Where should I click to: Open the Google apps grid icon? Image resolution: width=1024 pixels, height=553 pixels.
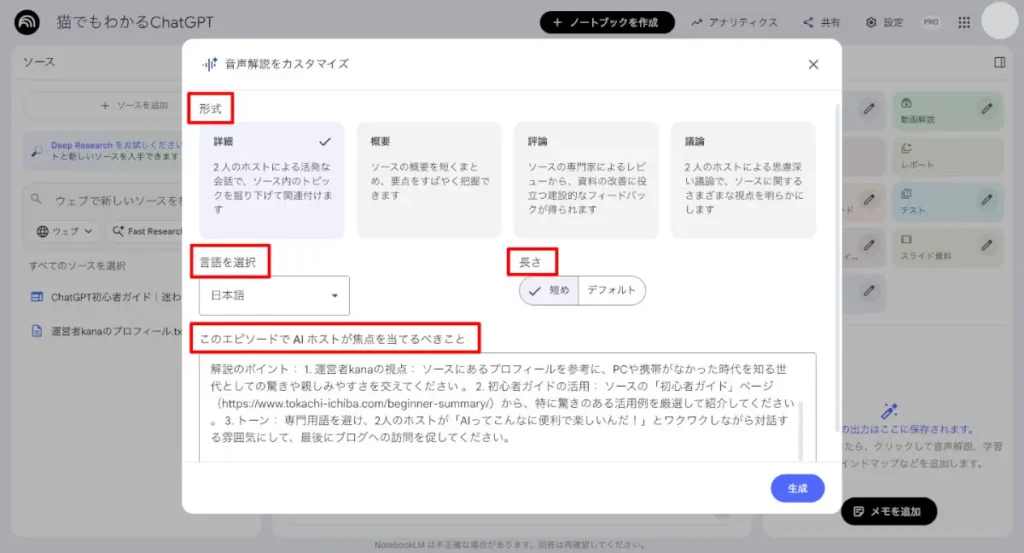coord(964,22)
